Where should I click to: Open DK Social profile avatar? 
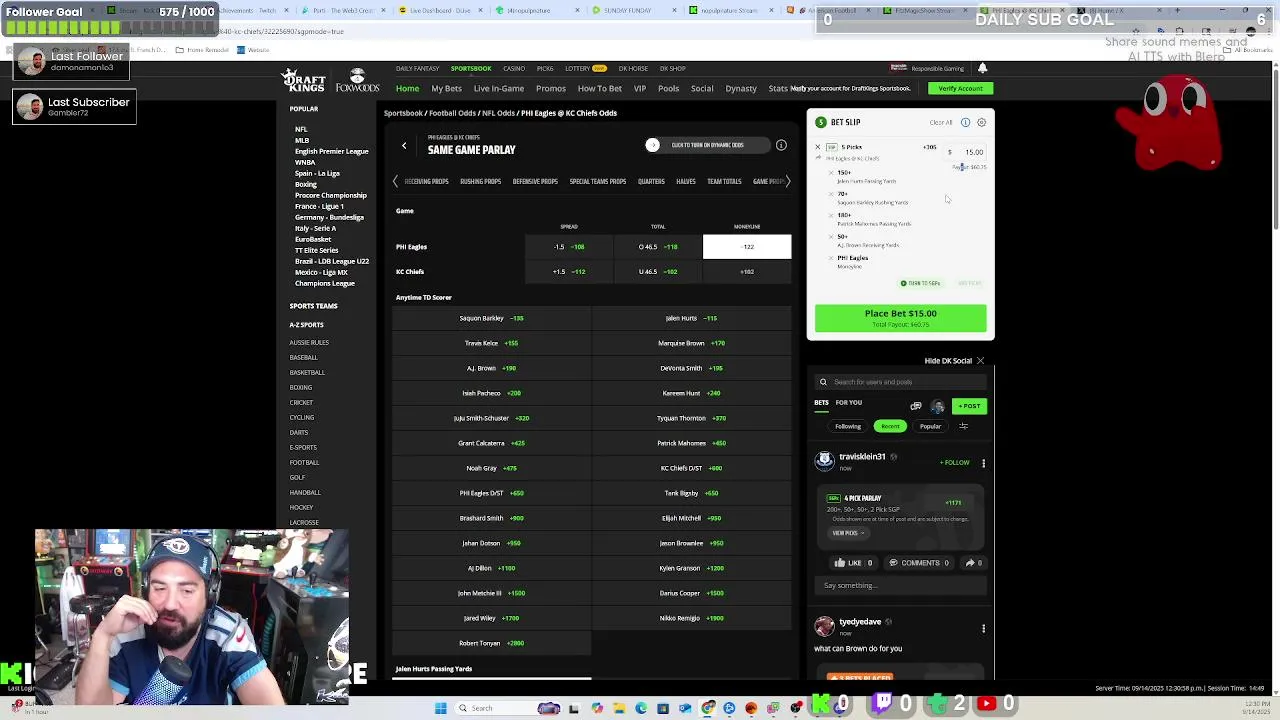938,406
